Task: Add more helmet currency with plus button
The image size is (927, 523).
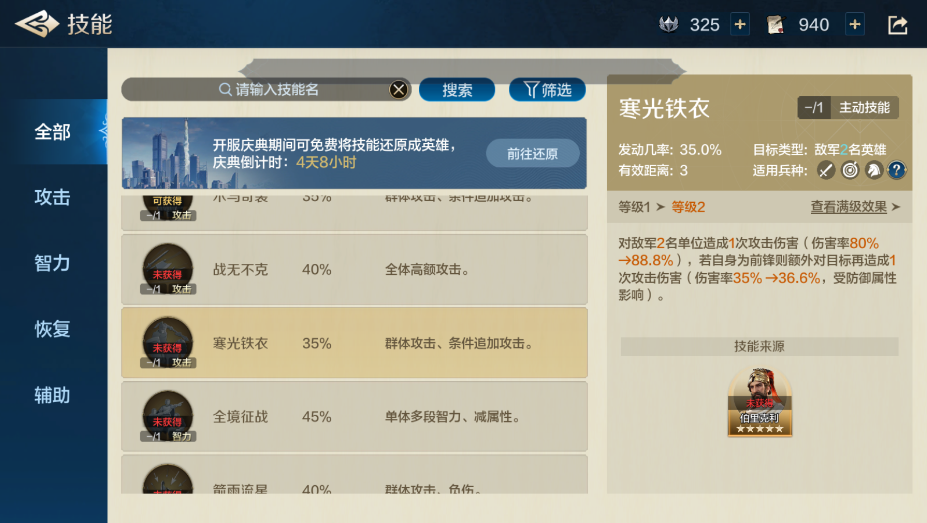Action: click(740, 24)
